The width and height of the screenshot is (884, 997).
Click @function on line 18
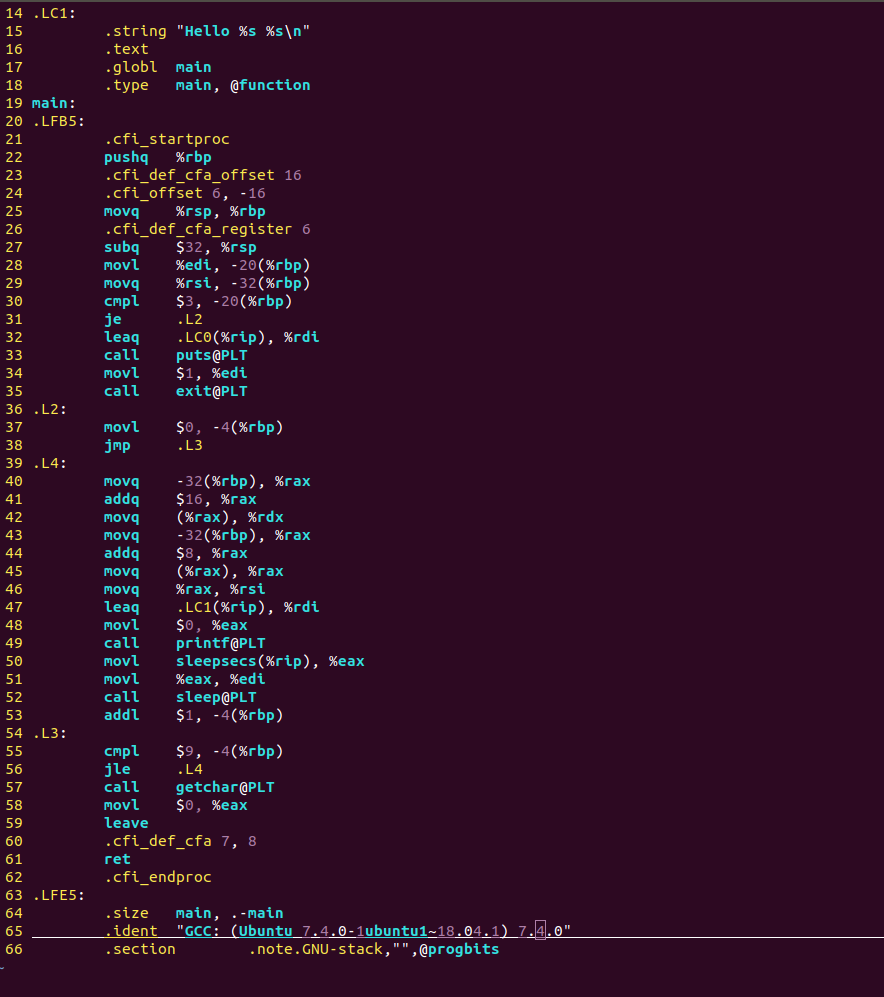[x=270, y=85]
